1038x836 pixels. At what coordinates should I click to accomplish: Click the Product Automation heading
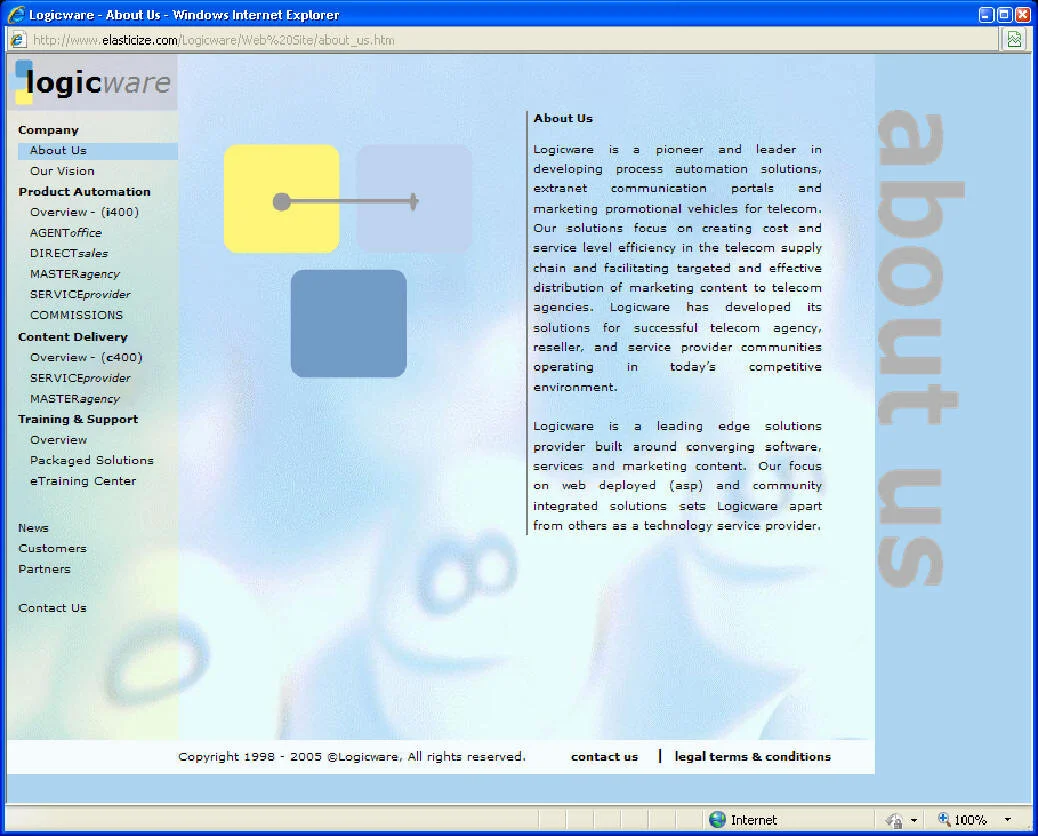coord(84,191)
